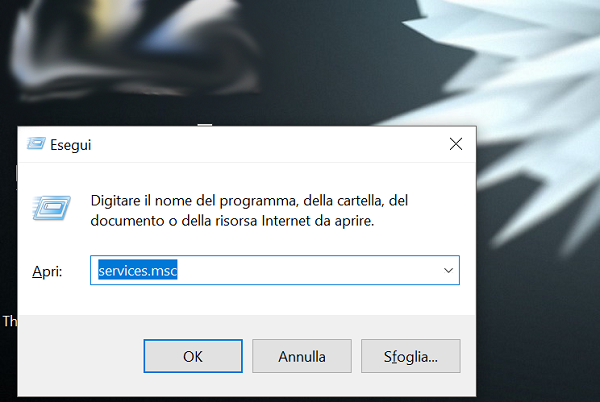Confirm with the OK button
The height and width of the screenshot is (402, 600).
click(193, 356)
